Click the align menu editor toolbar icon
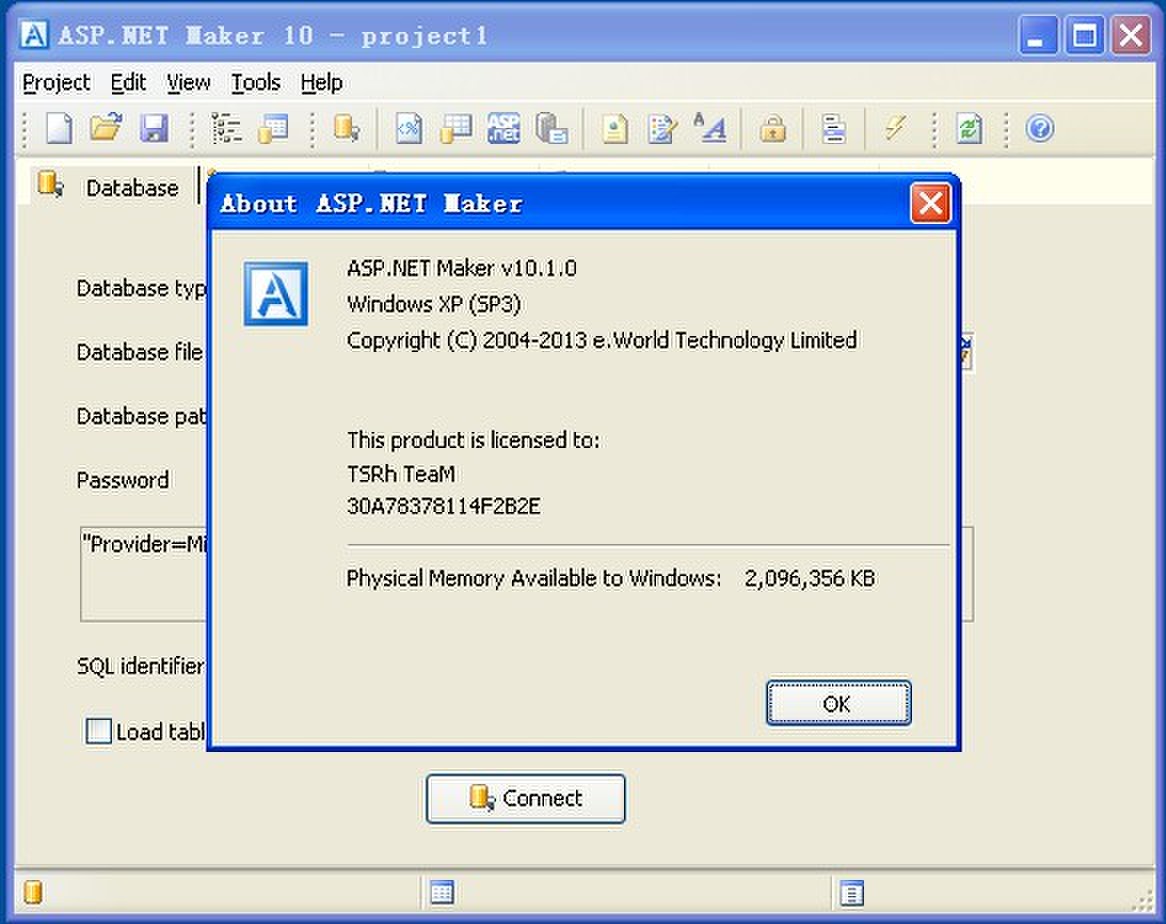Screen dimensions: 1166x924 (834, 128)
